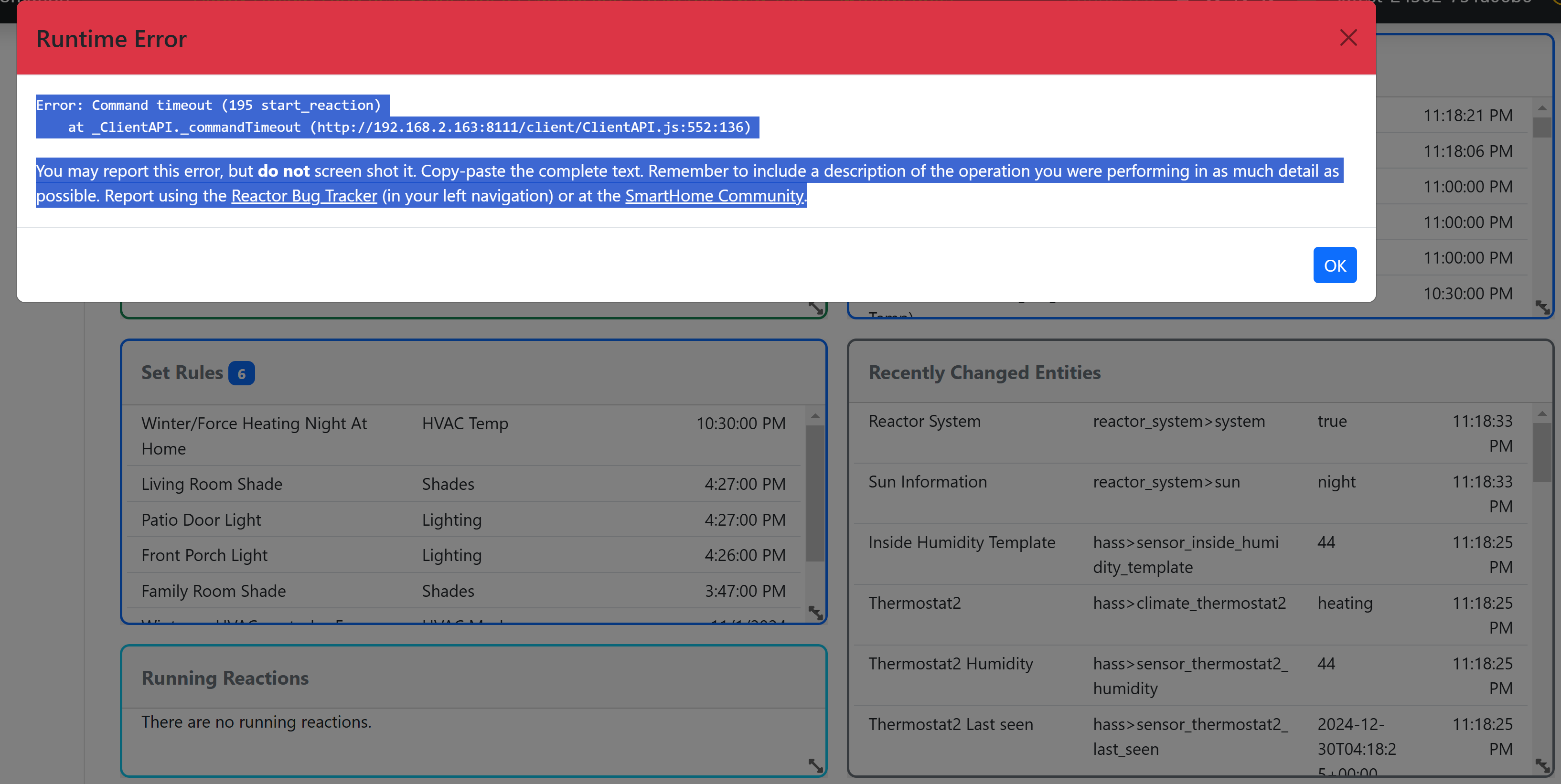1561x784 pixels.
Task: Click the resize handle of Running Reactions panel
Action: [x=816, y=766]
